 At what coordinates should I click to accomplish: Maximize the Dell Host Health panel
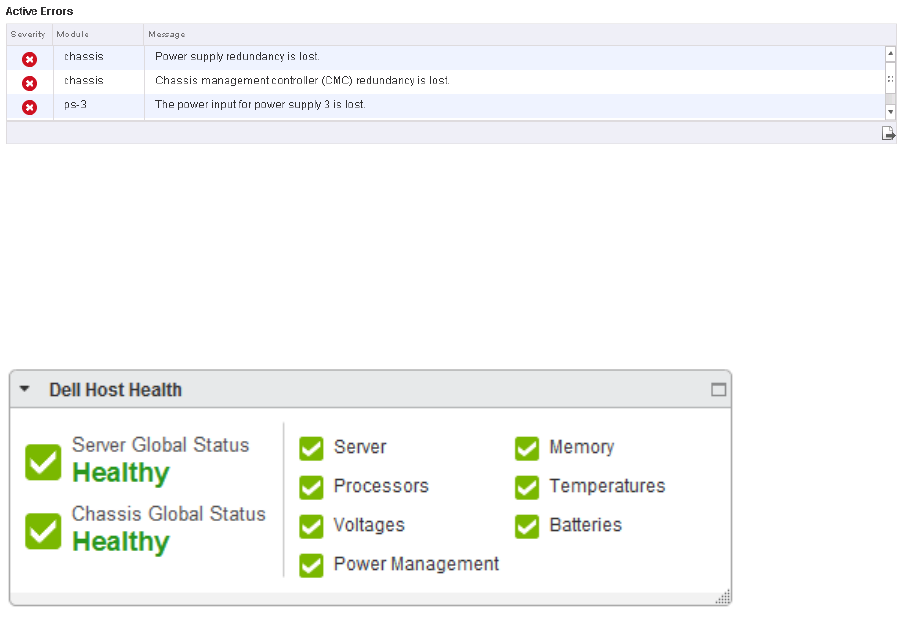tap(718, 390)
